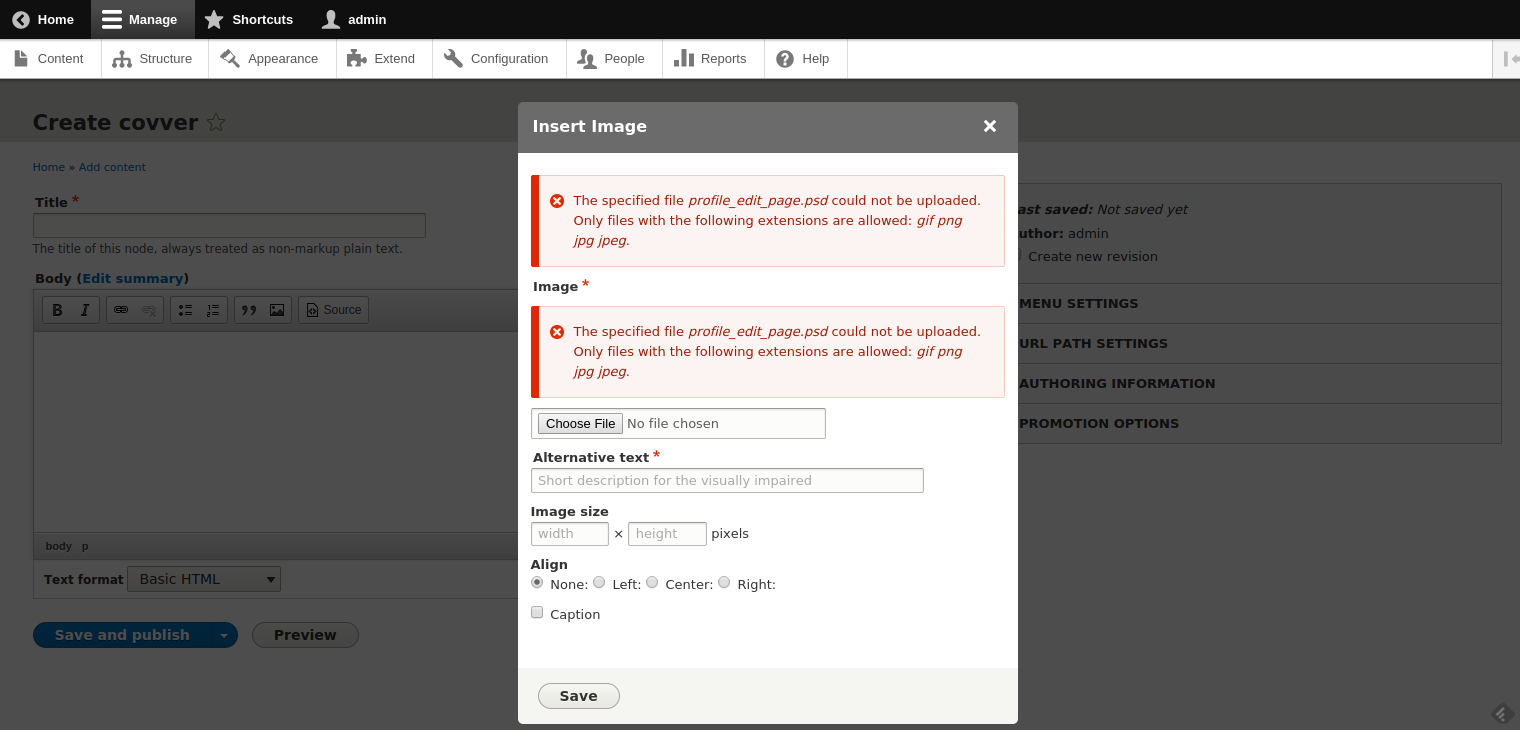
Task: Follow the Add content breadcrumb link
Action: point(112,167)
